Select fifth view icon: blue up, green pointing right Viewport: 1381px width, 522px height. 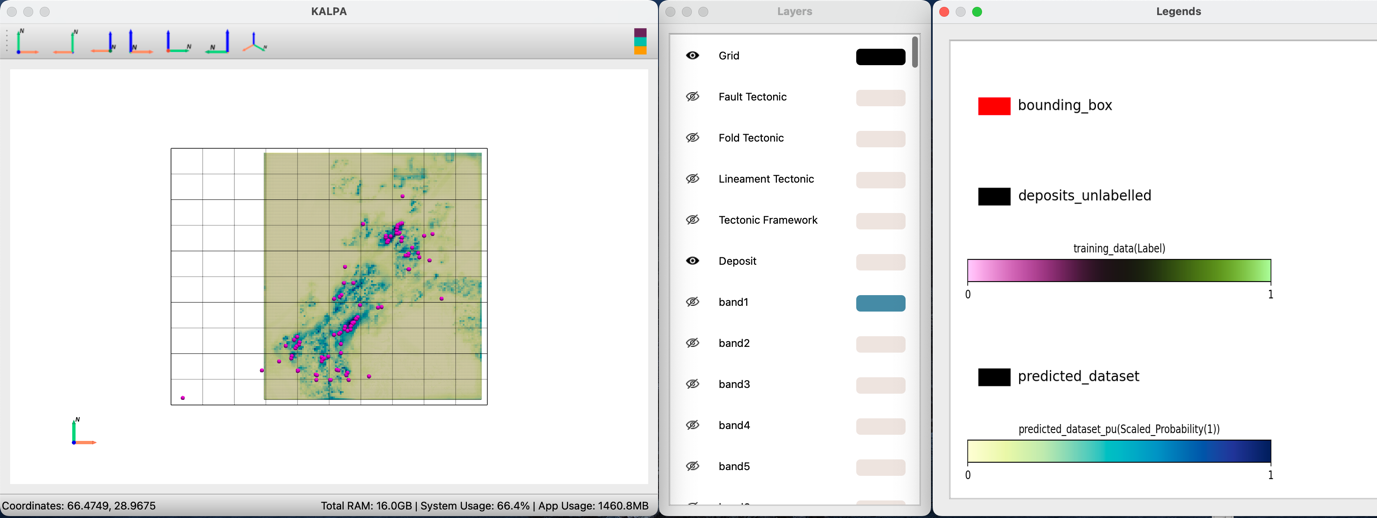click(178, 42)
